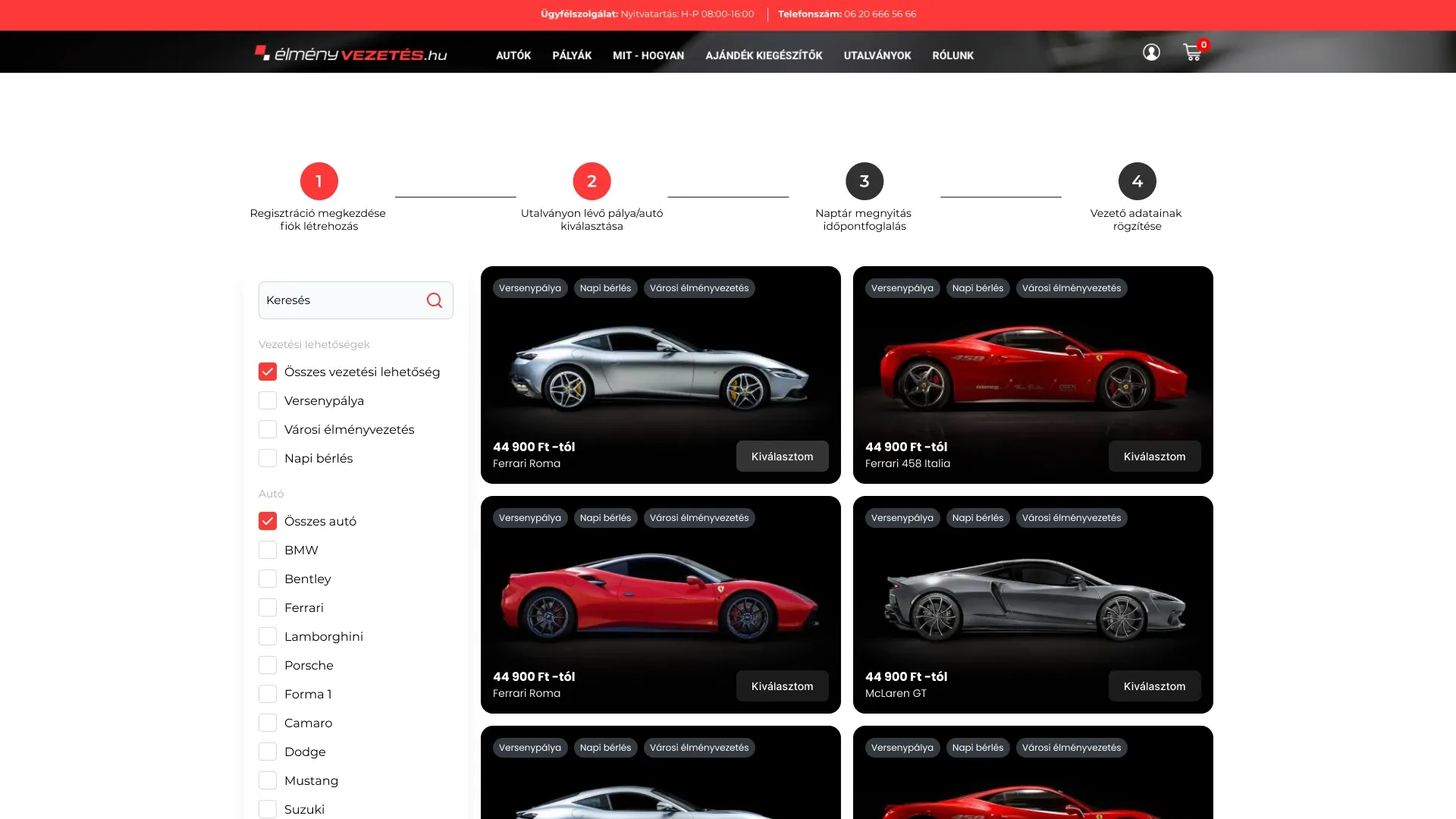The image size is (1456, 819).
Task: Click the magnifier search icon
Action: 435,300
